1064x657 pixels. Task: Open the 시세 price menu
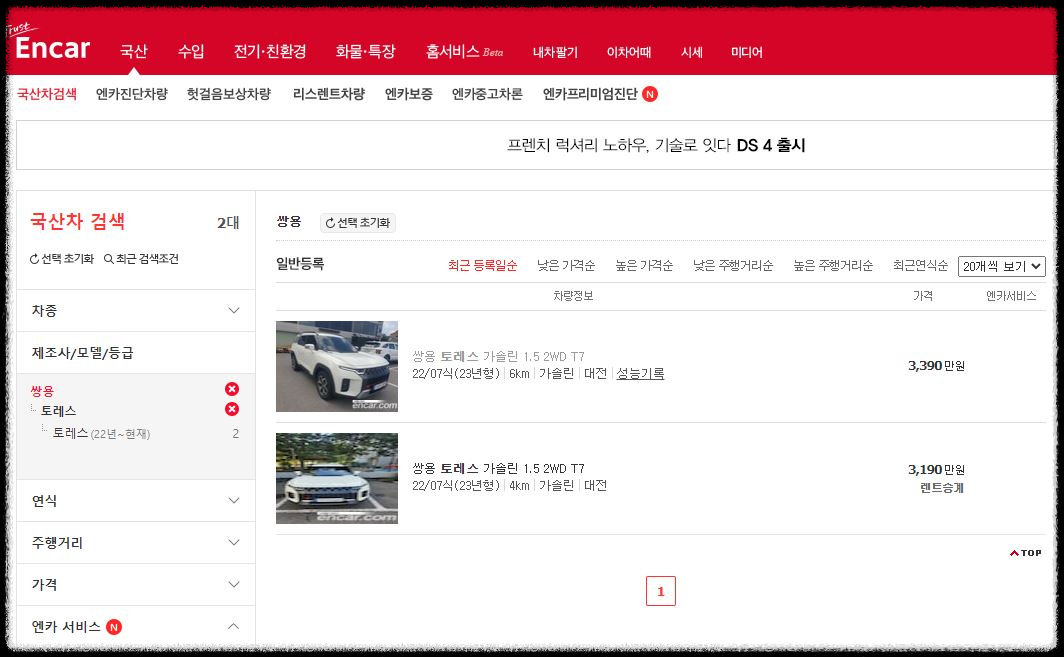click(691, 52)
